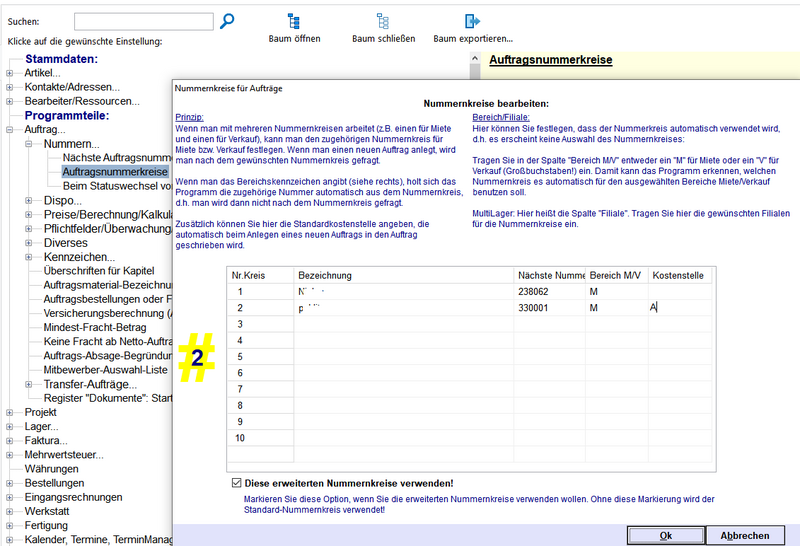The image size is (800, 546).
Task: Expand the Kalender, Termine node
Action: pyautogui.click(x=9, y=539)
